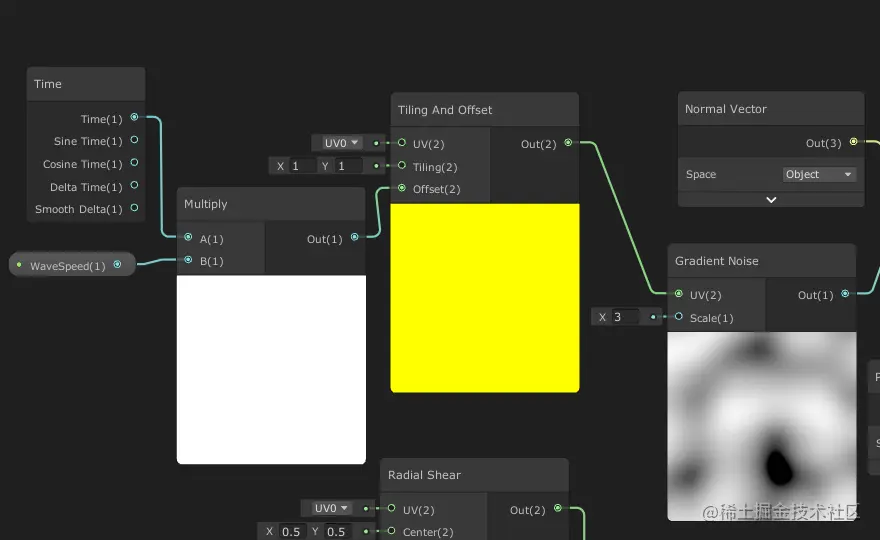Click the Smooth Delta(1) output port
The width and height of the screenshot is (880, 540).
(134, 208)
